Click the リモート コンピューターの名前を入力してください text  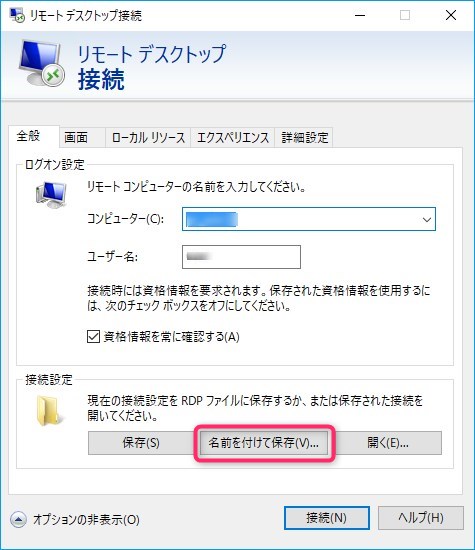(196, 187)
